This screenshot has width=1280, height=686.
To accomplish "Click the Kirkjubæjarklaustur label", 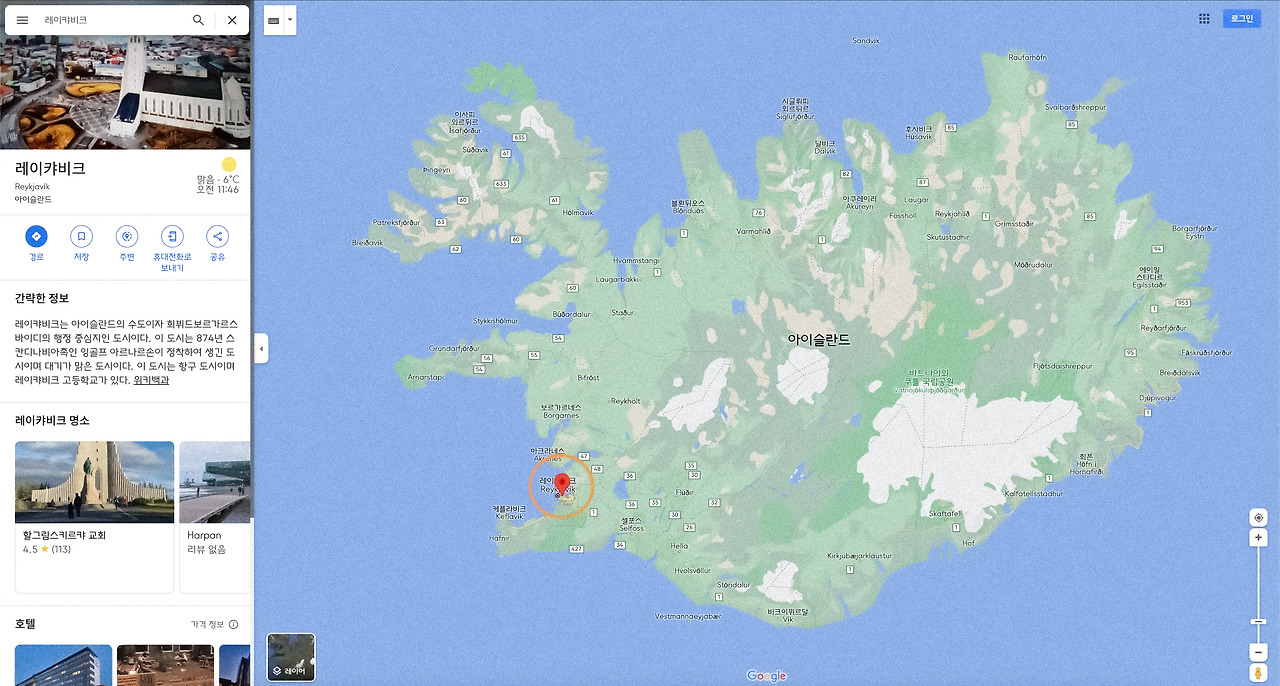I will pos(859,555).
